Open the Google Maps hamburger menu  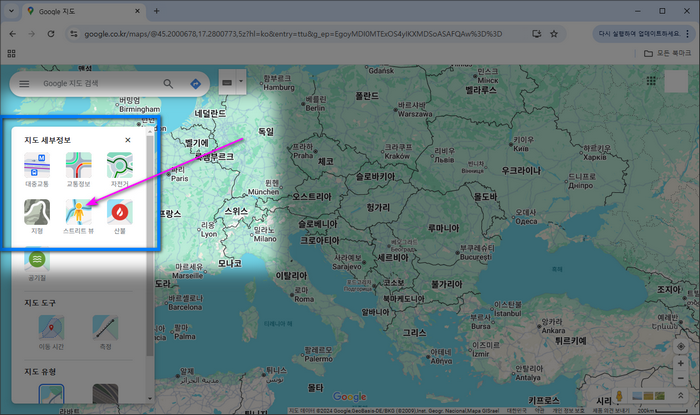coord(24,84)
